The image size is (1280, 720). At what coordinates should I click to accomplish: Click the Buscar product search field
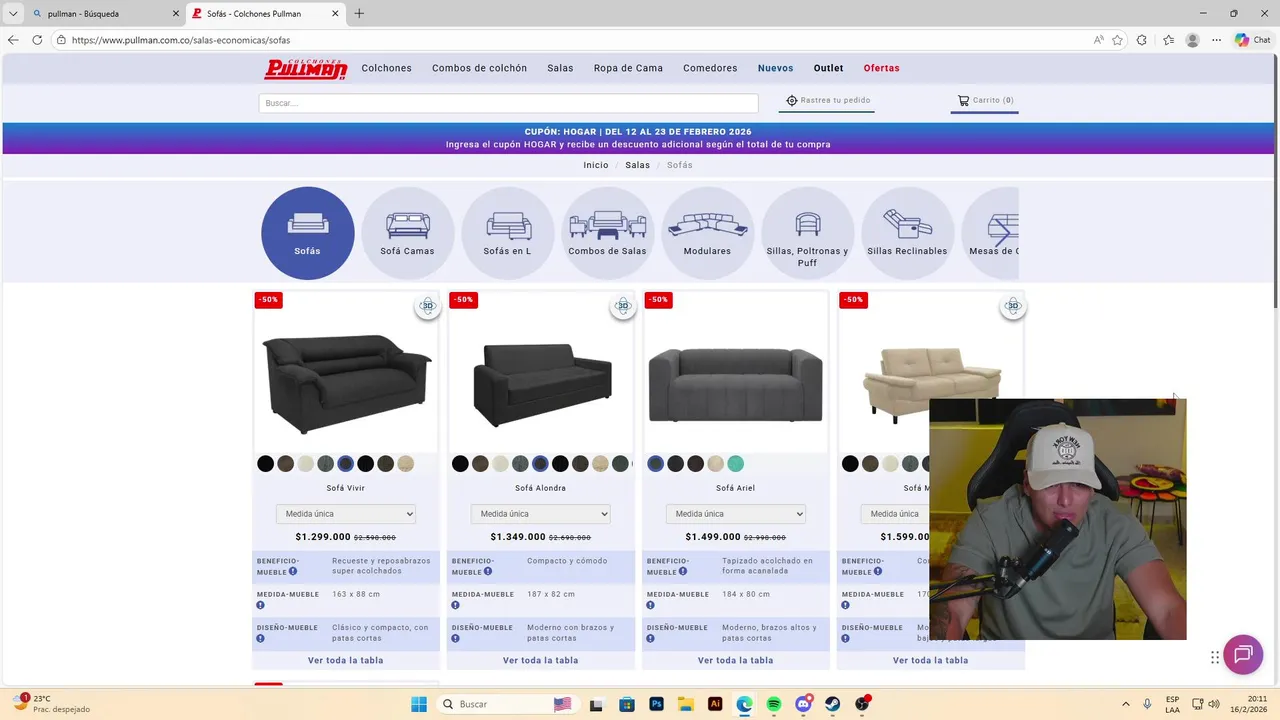pyautogui.click(x=508, y=103)
